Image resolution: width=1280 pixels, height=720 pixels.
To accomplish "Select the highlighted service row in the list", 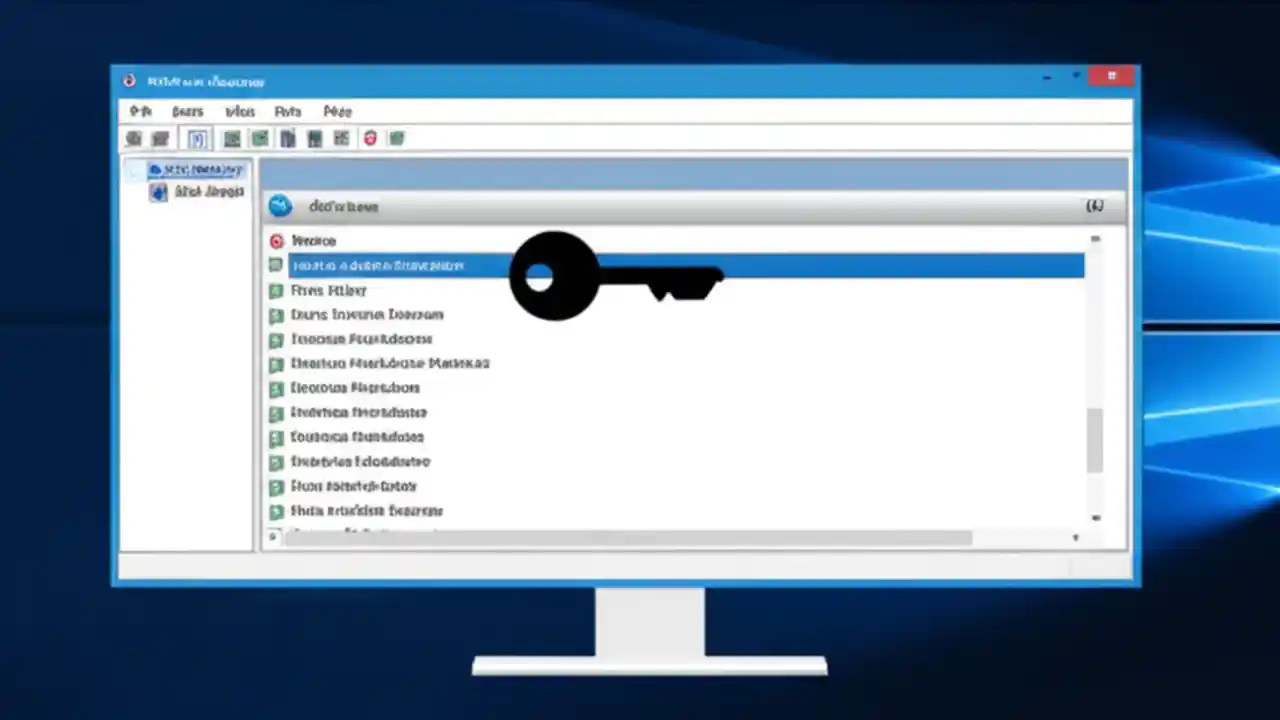I will point(600,265).
